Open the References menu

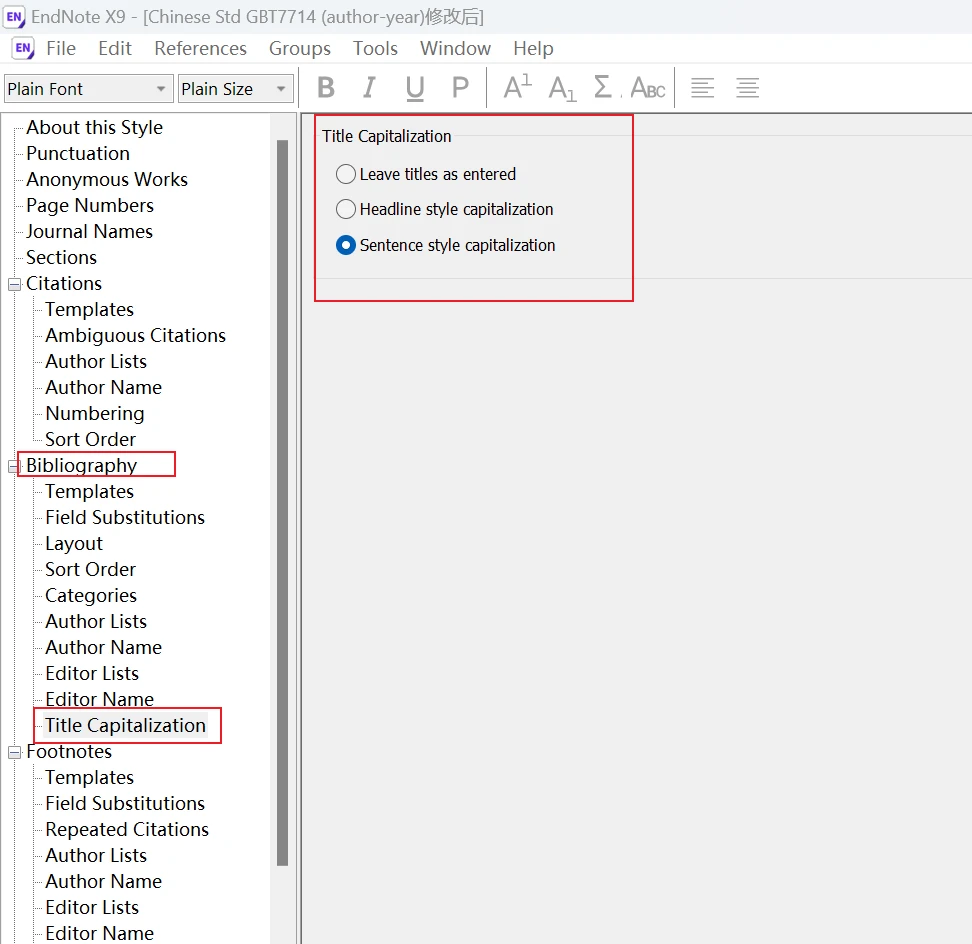click(x=200, y=48)
